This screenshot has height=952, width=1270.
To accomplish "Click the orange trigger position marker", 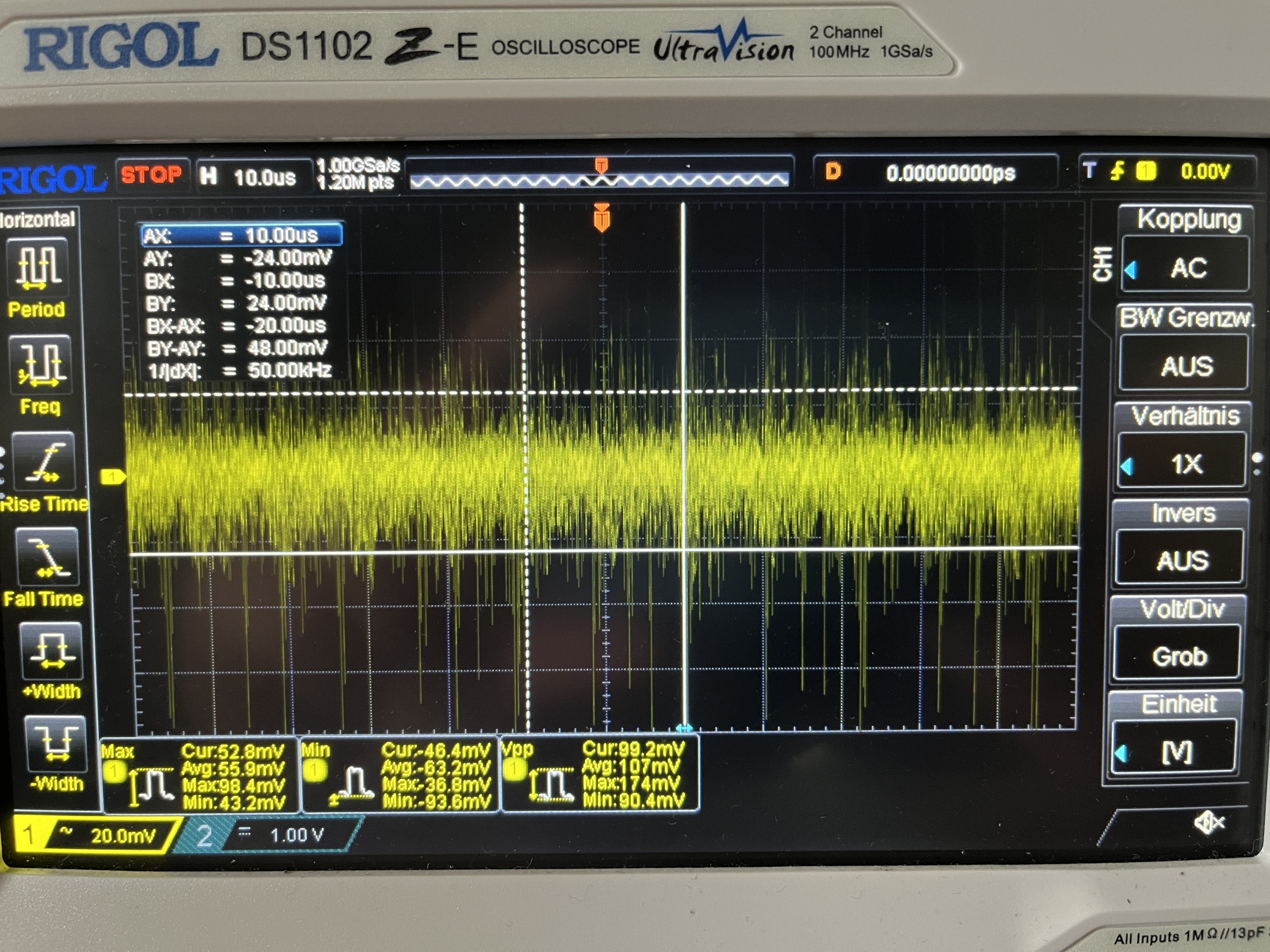I will pos(602,218).
